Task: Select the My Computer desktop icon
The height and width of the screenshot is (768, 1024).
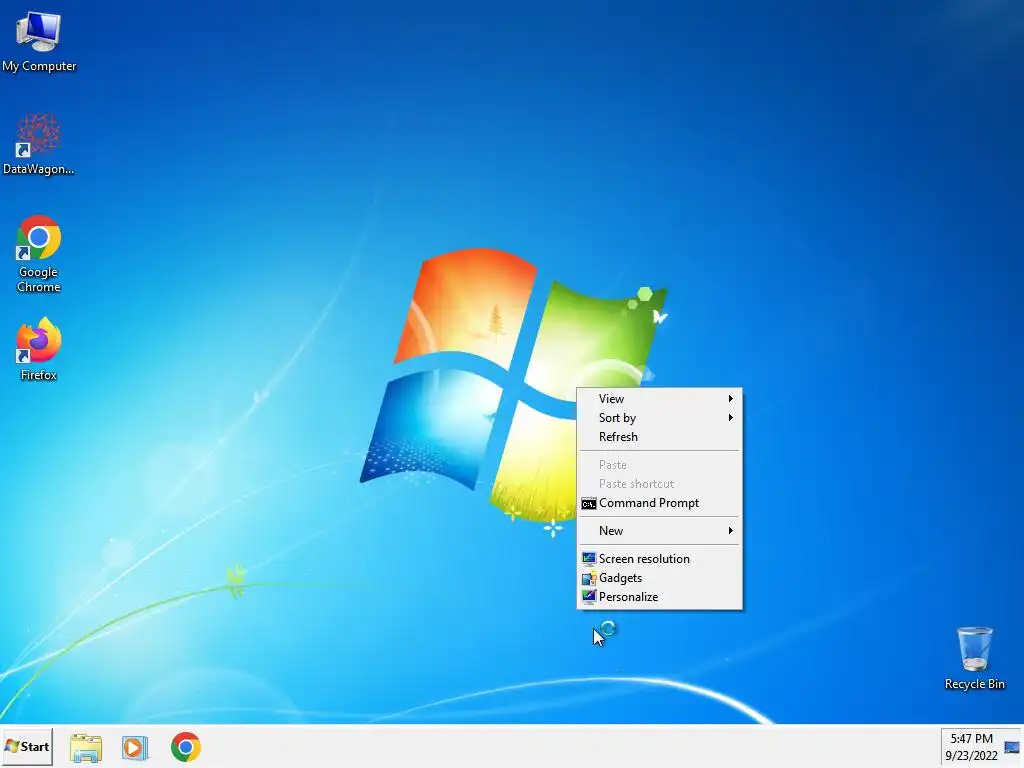Action: click(39, 41)
